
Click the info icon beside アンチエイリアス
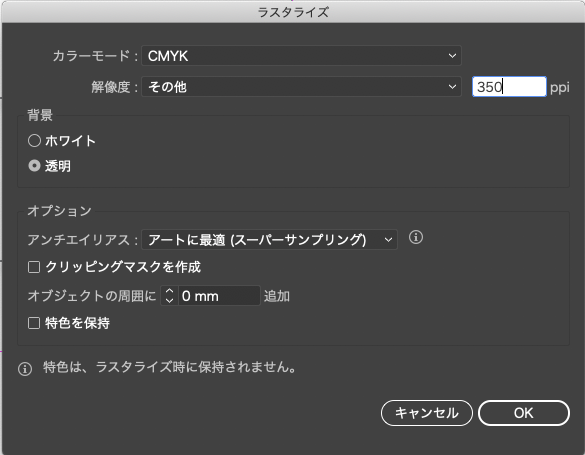pyautogui.click(x=416, y=237)
